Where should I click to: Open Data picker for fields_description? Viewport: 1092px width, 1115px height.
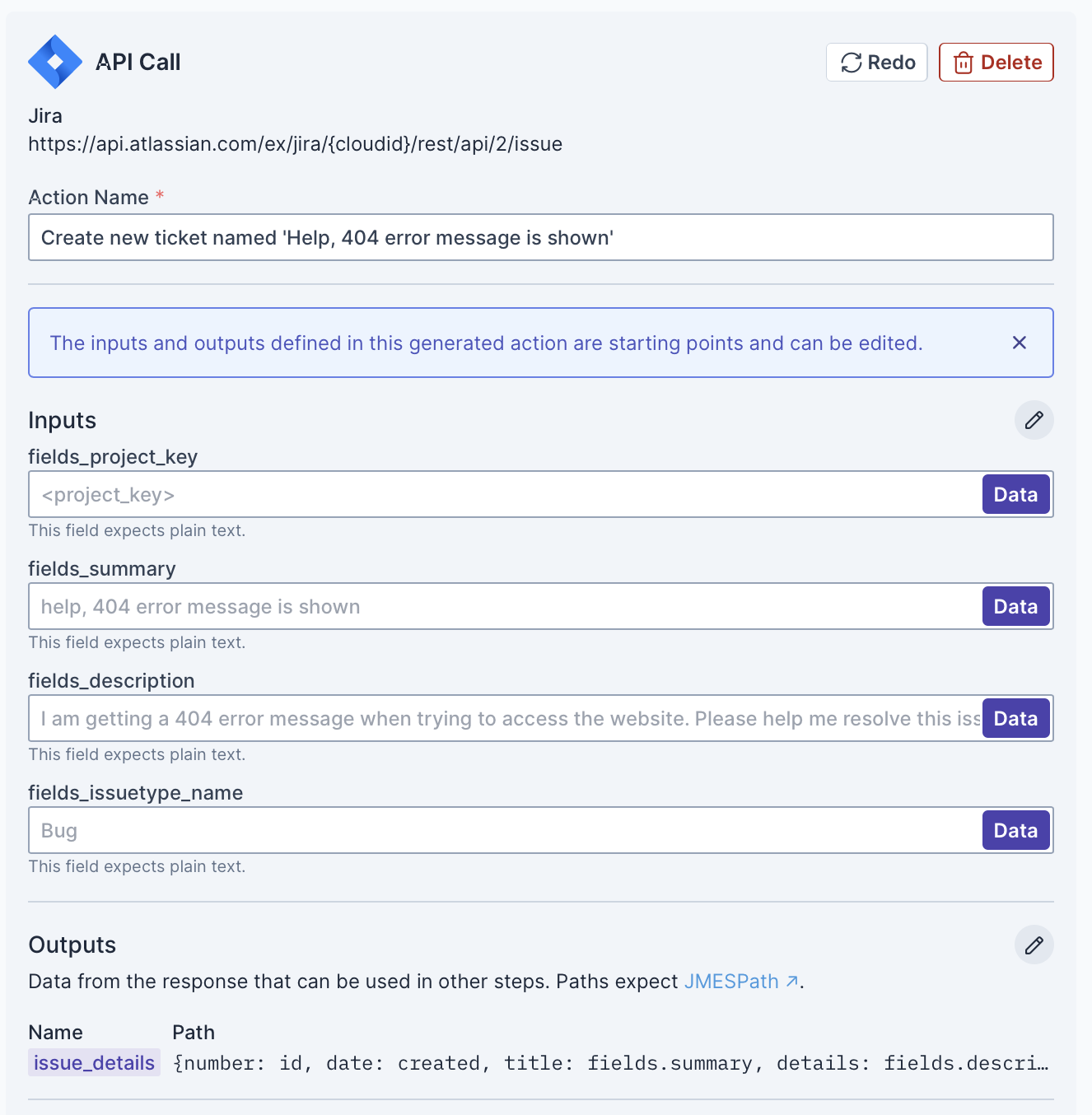(x=1015, y=719)
